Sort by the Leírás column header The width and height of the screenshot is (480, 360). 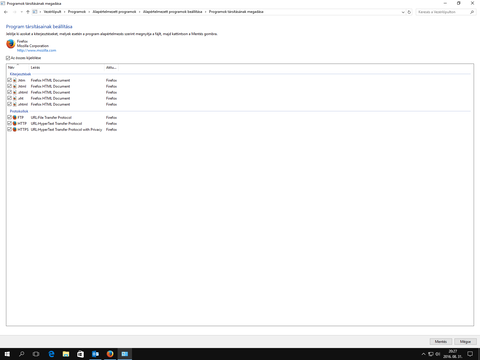[x=67, y=68]
